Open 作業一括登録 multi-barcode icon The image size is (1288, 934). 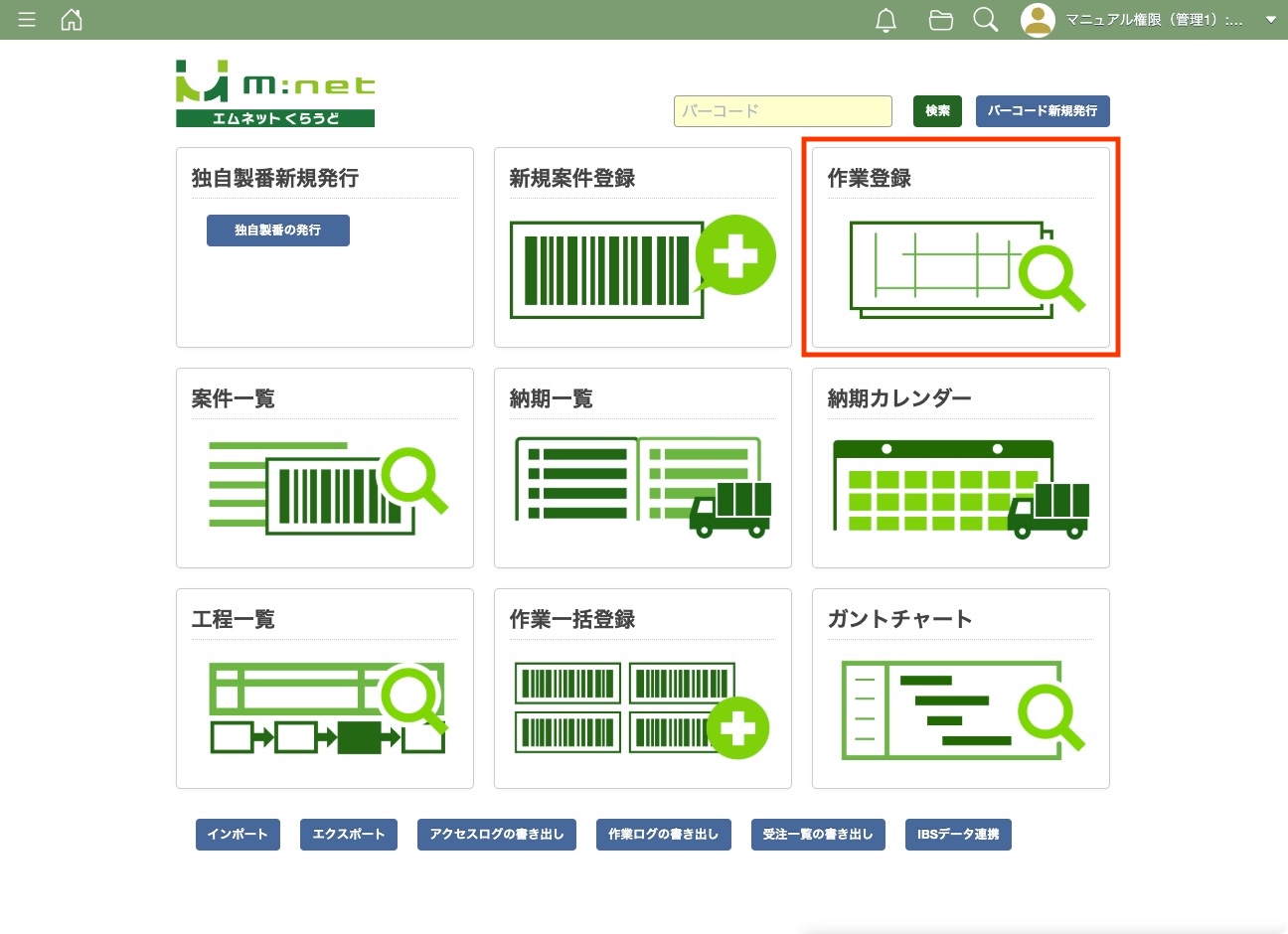tap(642, 709)
